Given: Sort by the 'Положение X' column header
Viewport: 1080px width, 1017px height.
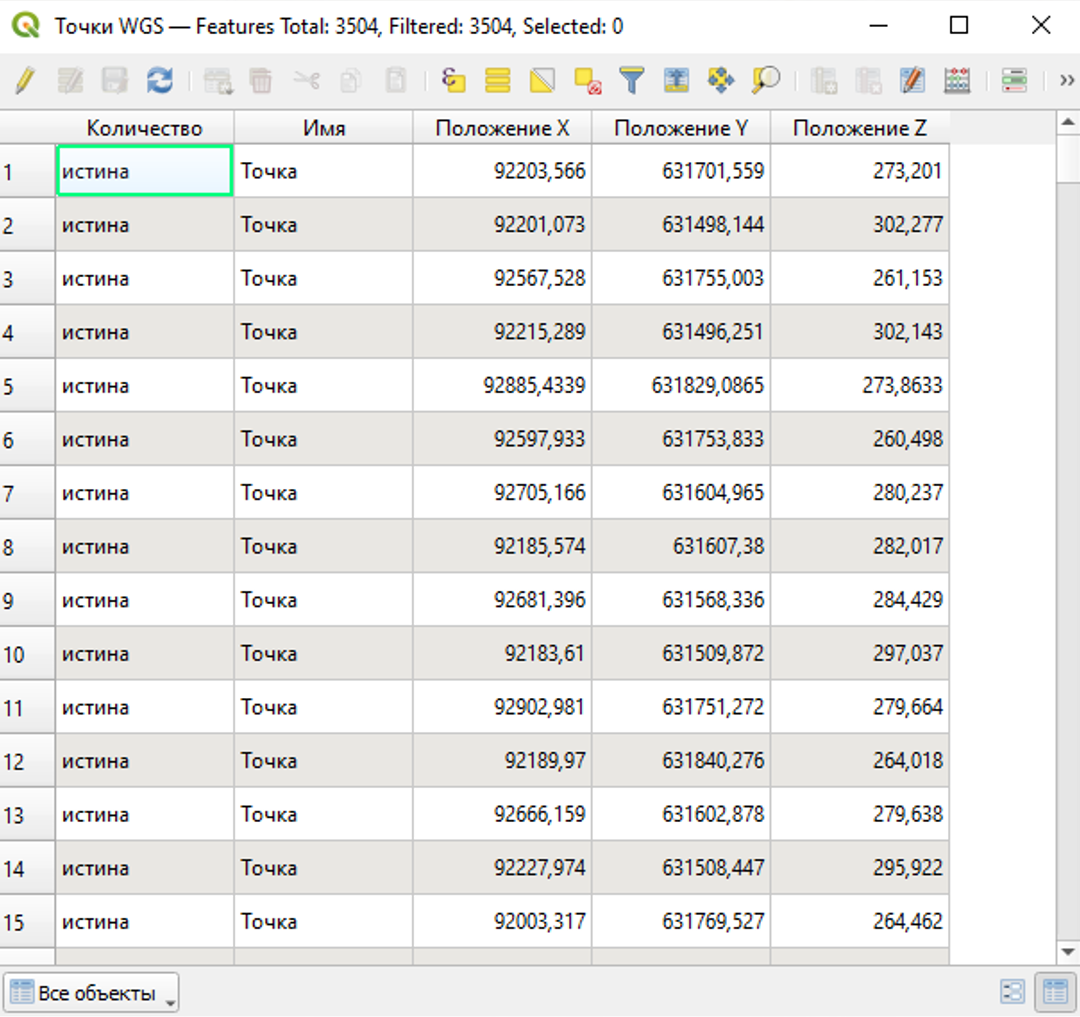Looking at the screenshot, I should [x=502, y=128].
